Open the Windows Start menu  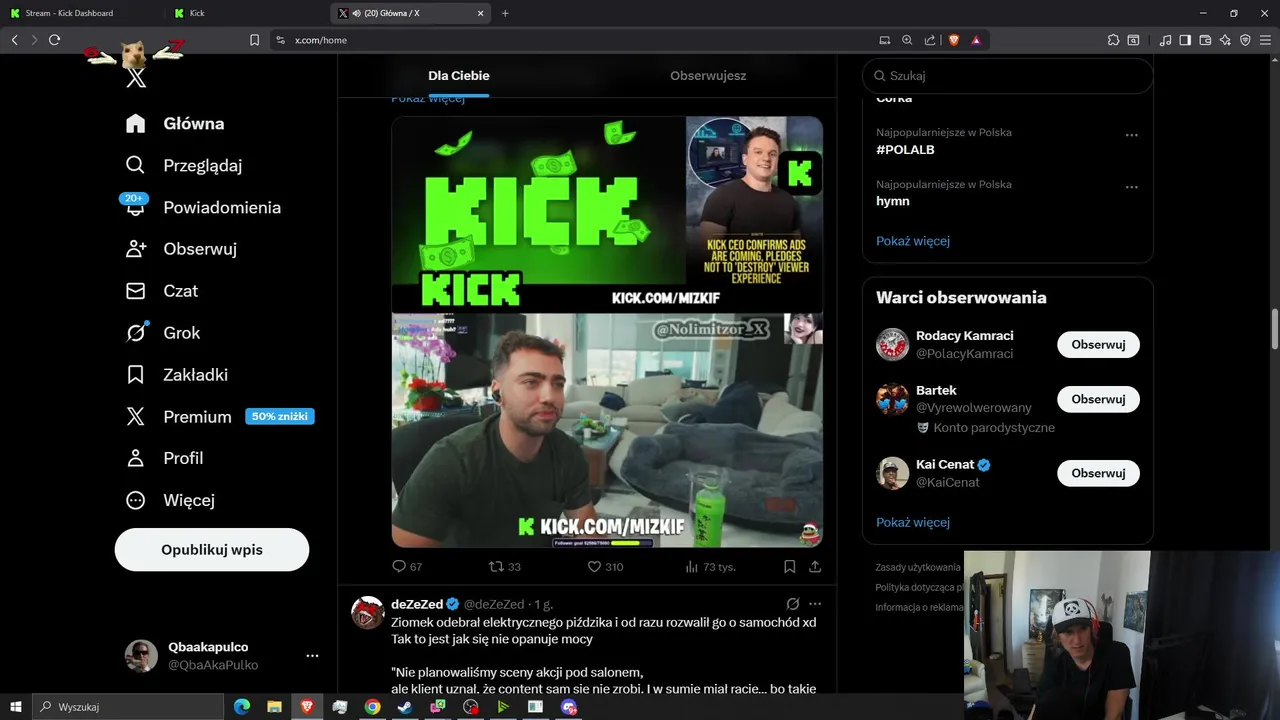coord(16,707)
